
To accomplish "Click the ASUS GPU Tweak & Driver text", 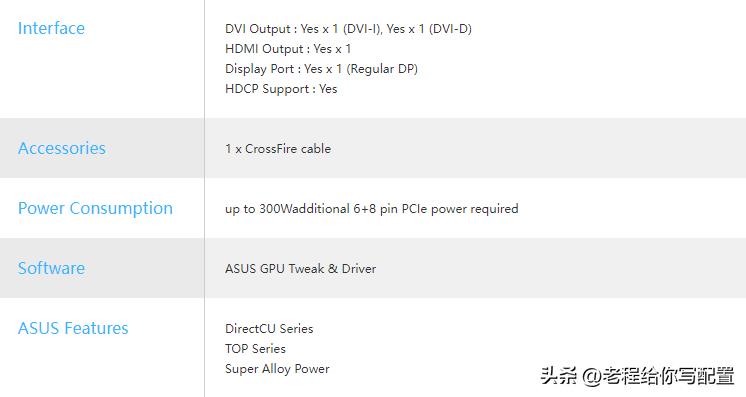I will pos(300,269).
